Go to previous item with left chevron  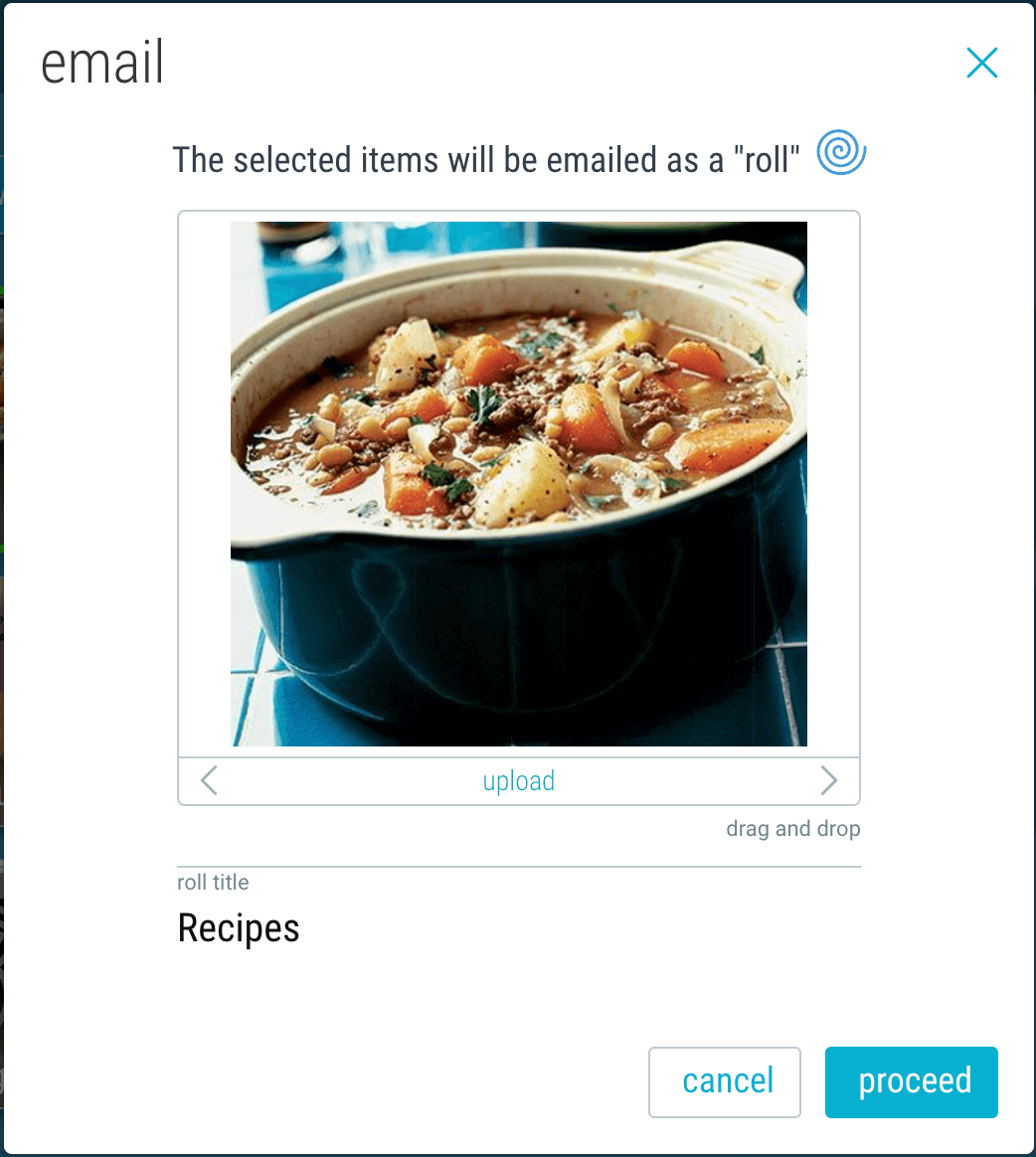[209, 780]
